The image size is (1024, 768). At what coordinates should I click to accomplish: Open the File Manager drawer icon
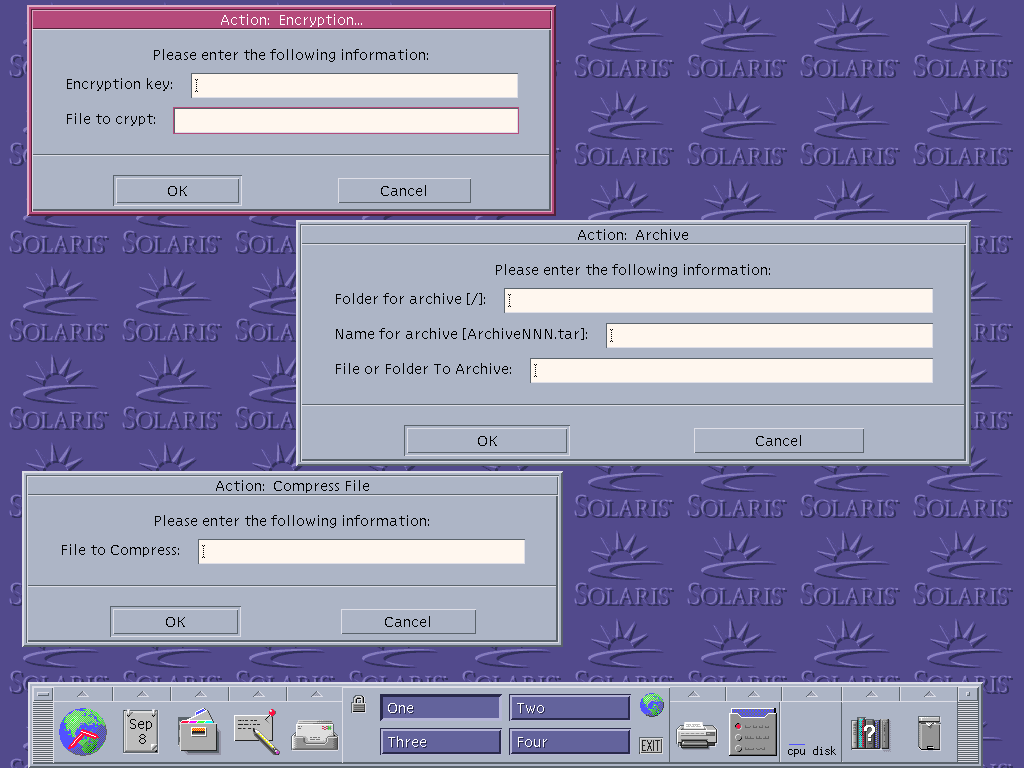tap(199, 731)
